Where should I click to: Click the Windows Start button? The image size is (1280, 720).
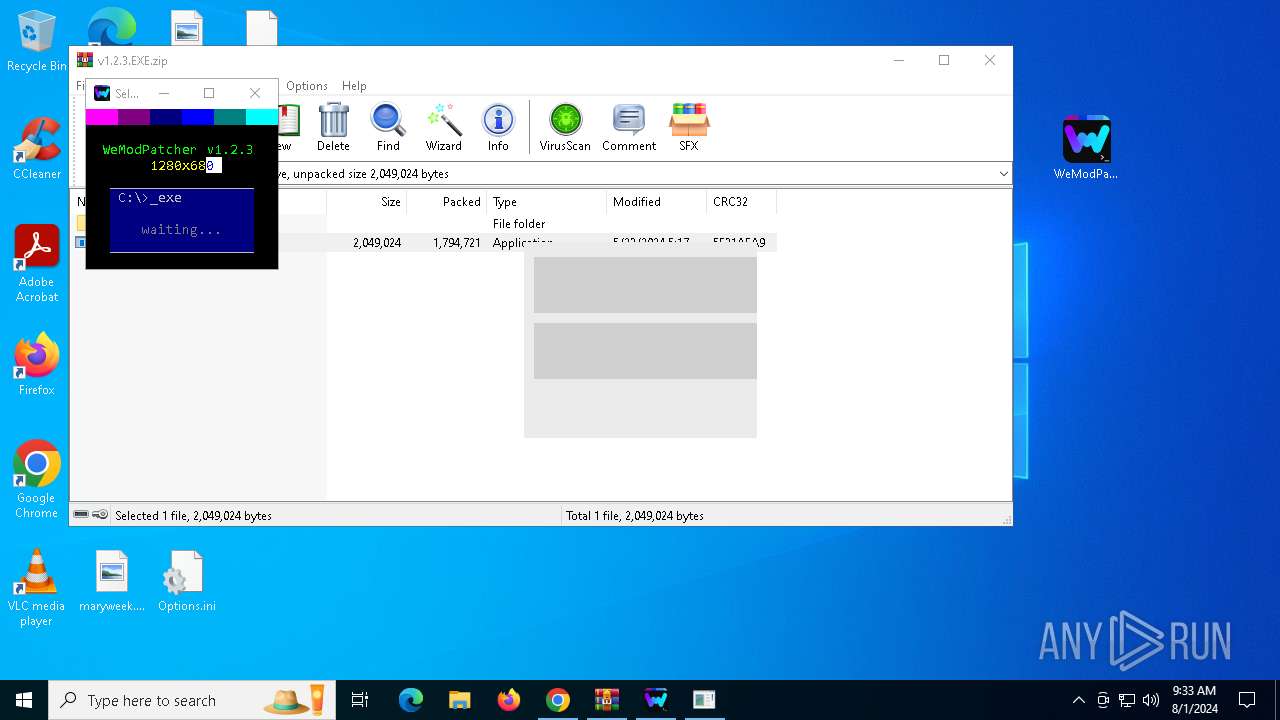(x=24, y=700)
